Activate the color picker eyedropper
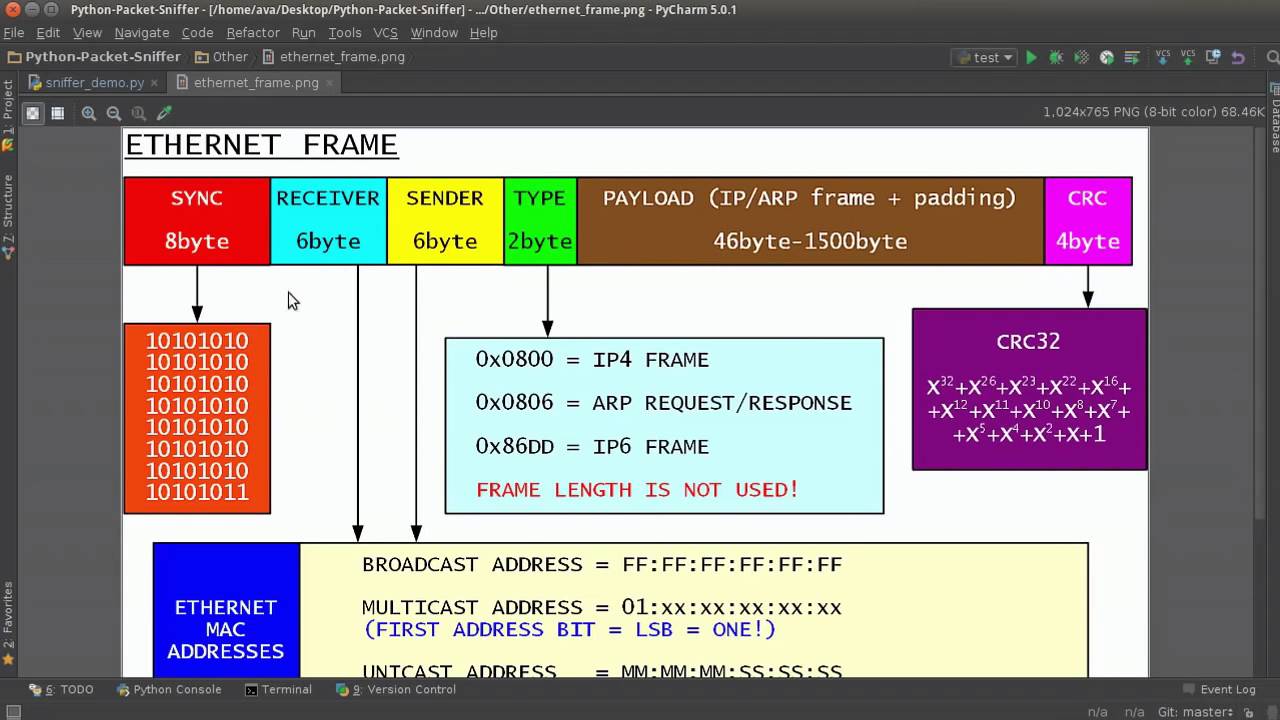The image size is (1280, 720). (164, 113)
